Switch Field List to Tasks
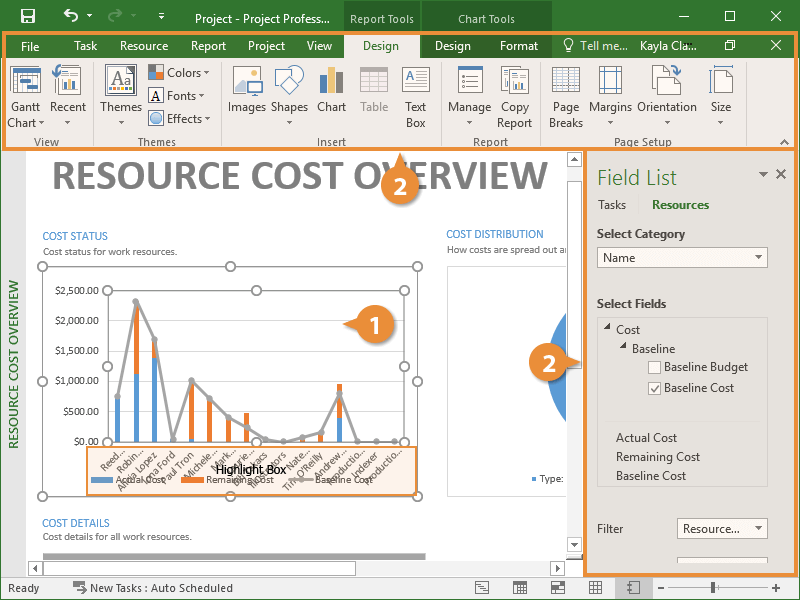Image resolution: width=800 pixels, height=600 pixels. (x=612, y=205)
